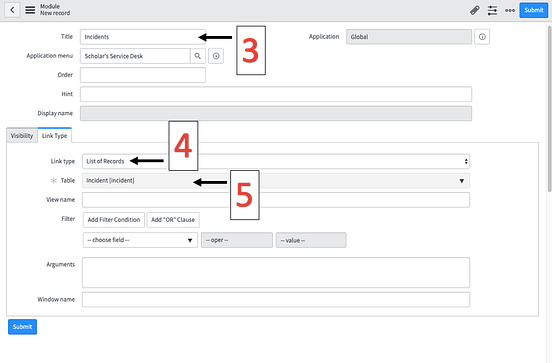Click the vertical page scrollbar
The height and width of the screenshot is (363, 552).
click(x=550, y=108)
